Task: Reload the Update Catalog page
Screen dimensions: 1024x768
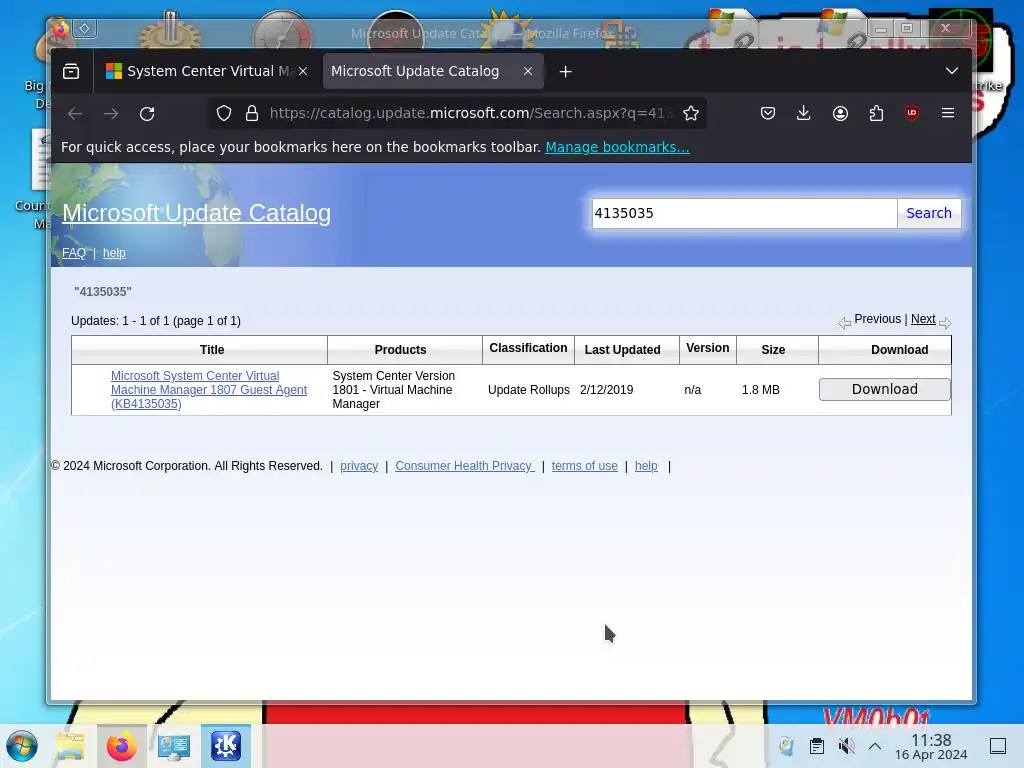Action: [x=147, y=114]
